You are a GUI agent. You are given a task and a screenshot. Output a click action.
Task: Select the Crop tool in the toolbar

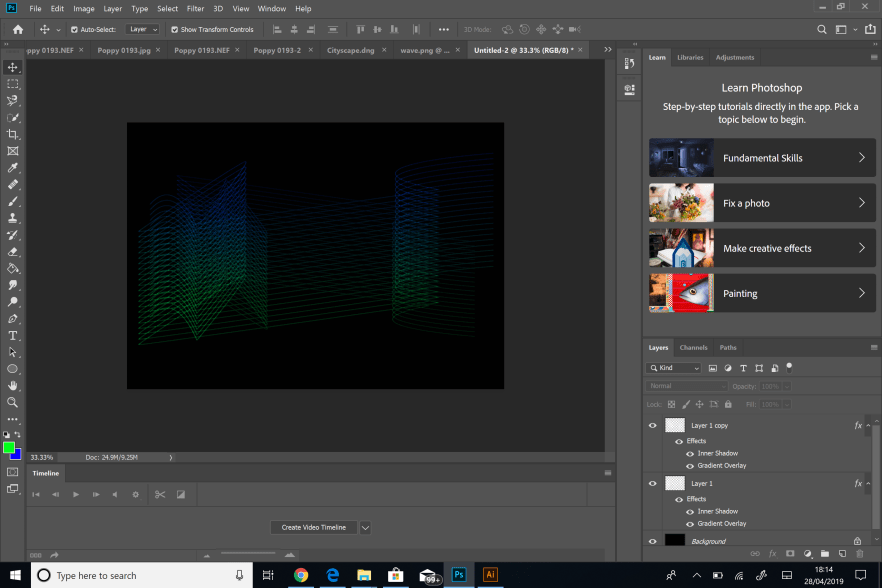13,134
